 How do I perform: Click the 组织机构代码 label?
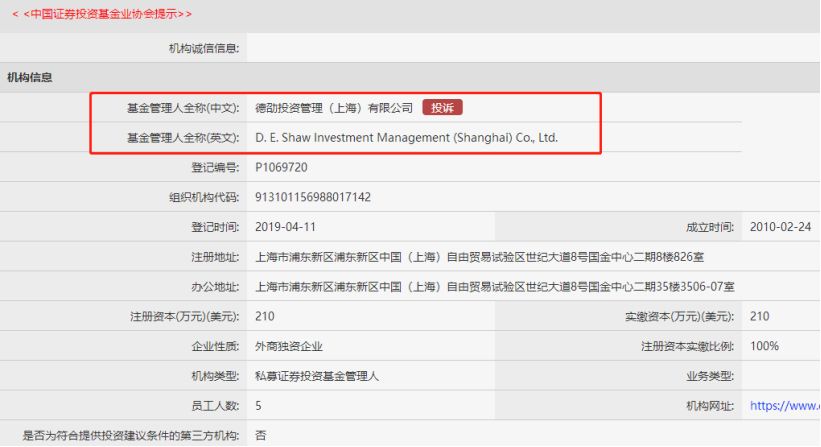click(204, 197)
